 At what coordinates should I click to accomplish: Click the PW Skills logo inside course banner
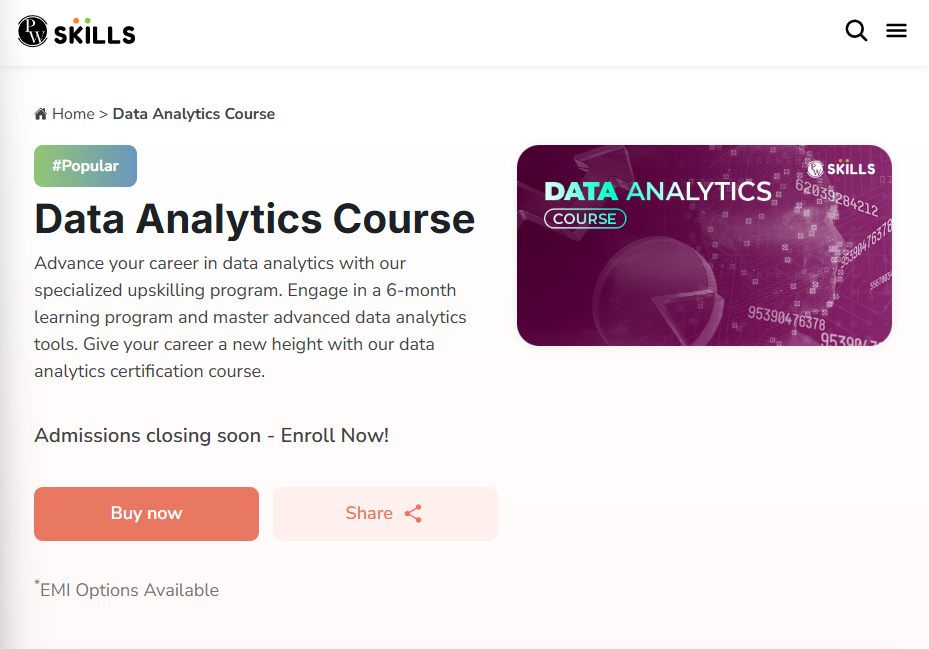(841, 168)
